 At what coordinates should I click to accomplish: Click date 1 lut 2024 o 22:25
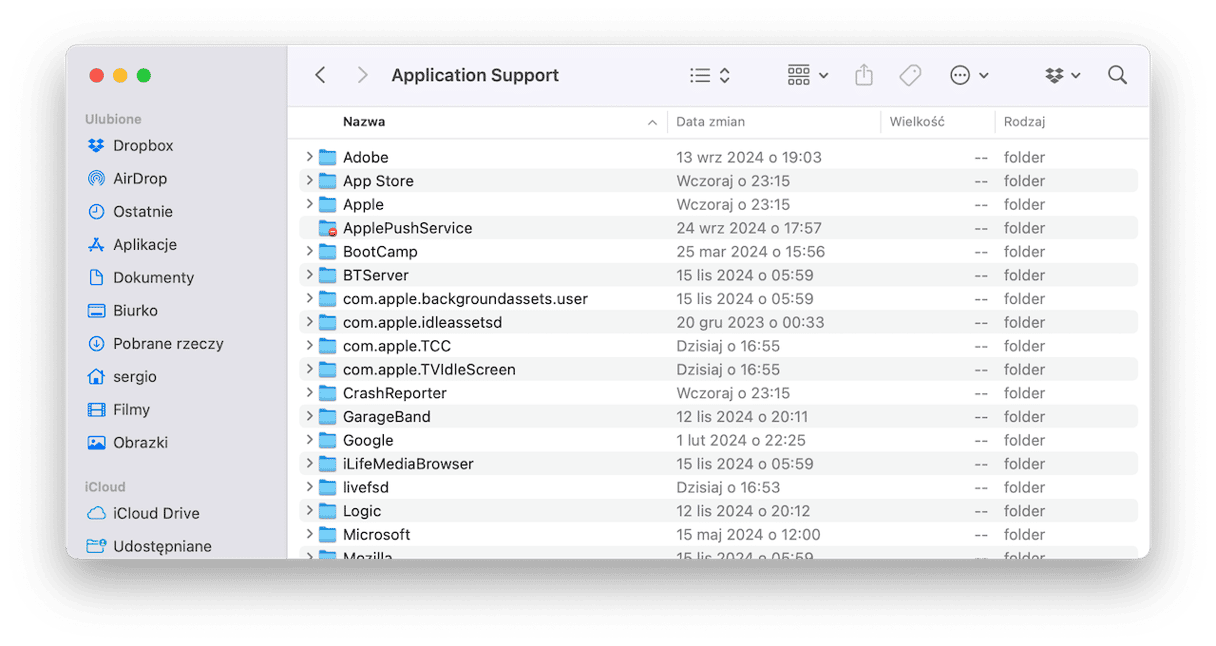[x=741, y=440]
